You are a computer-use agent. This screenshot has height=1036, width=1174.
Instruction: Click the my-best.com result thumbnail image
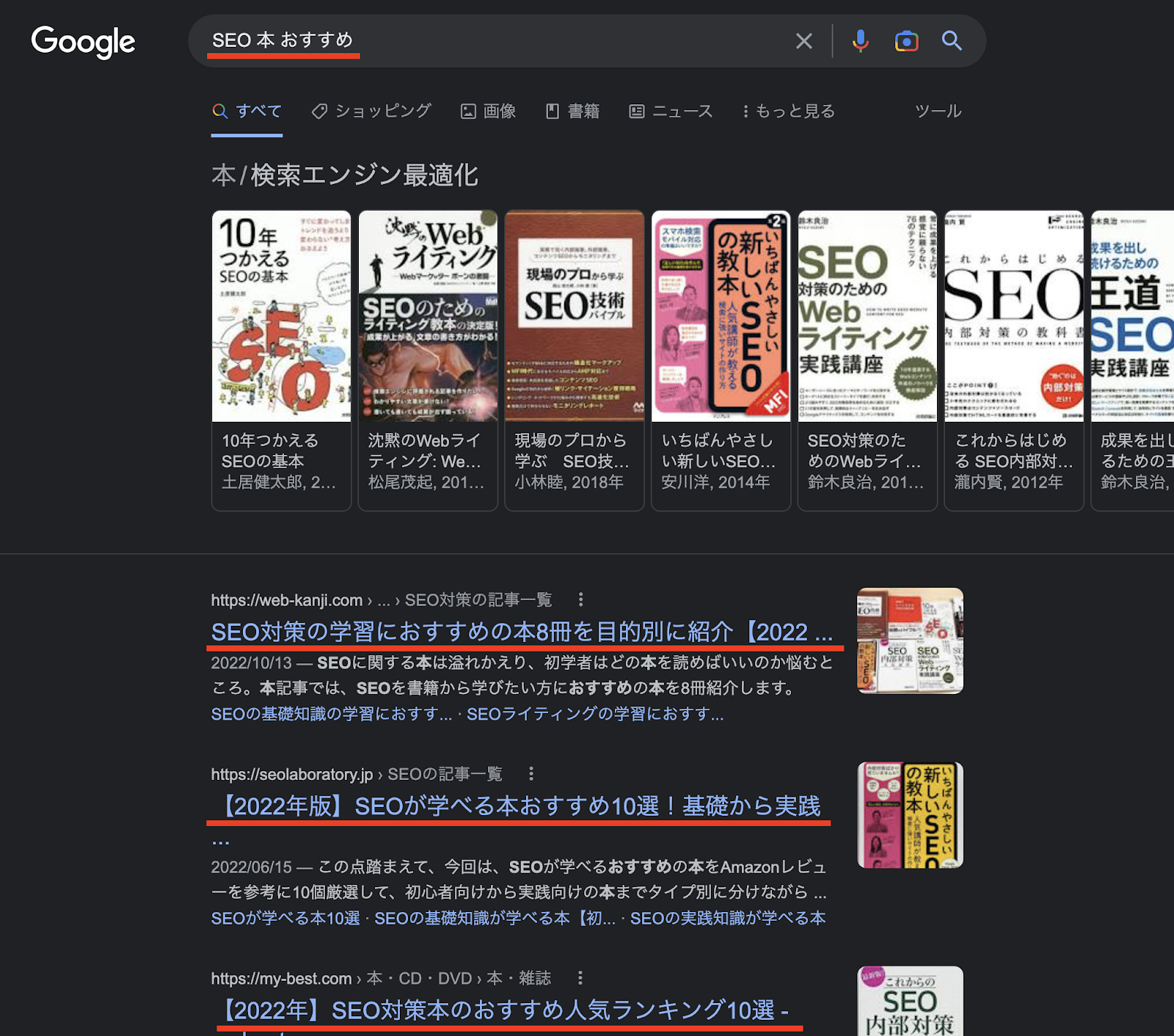coord(910,1001)
